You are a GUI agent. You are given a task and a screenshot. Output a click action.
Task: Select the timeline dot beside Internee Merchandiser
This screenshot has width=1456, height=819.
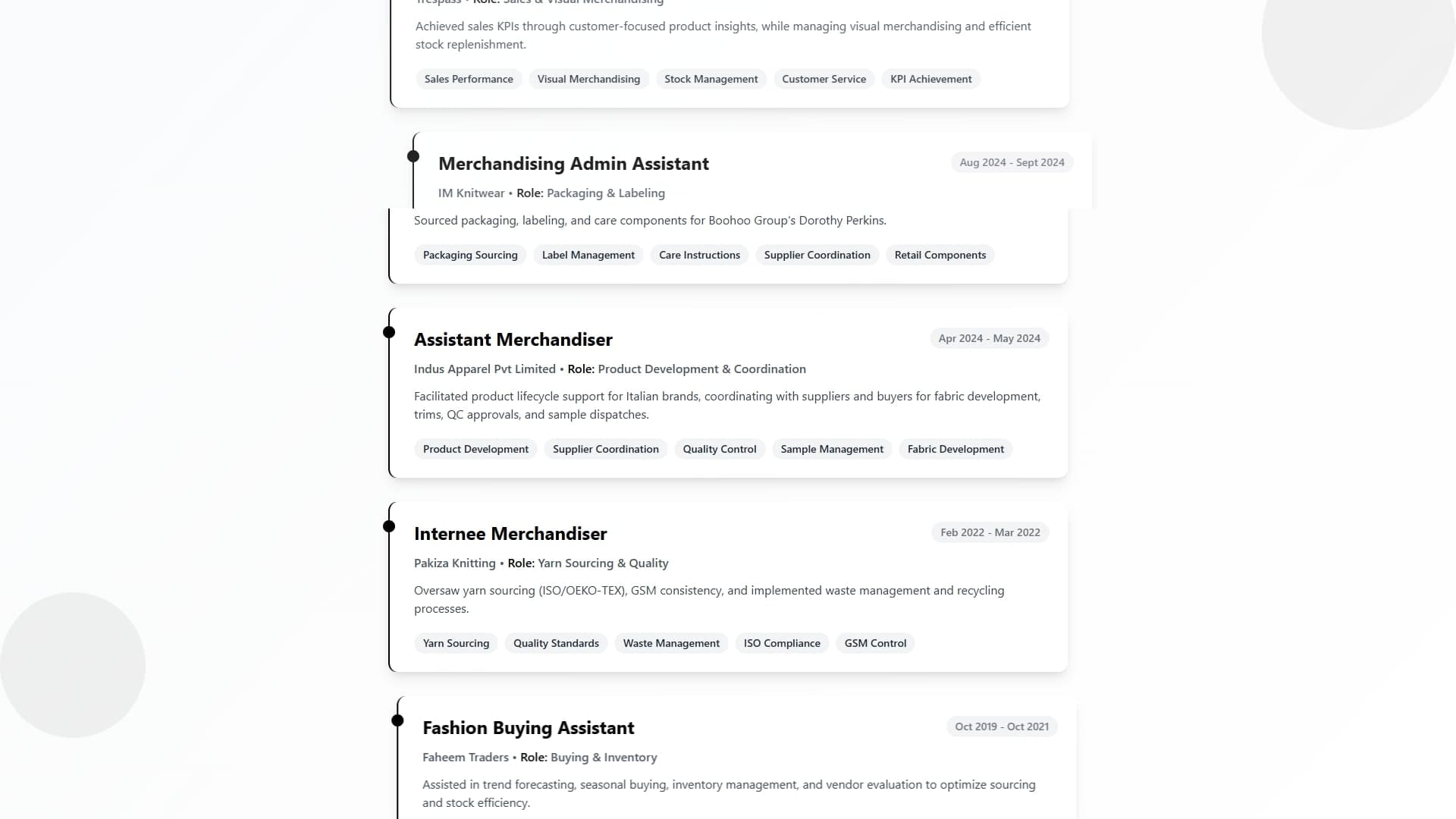pos(389,526)
